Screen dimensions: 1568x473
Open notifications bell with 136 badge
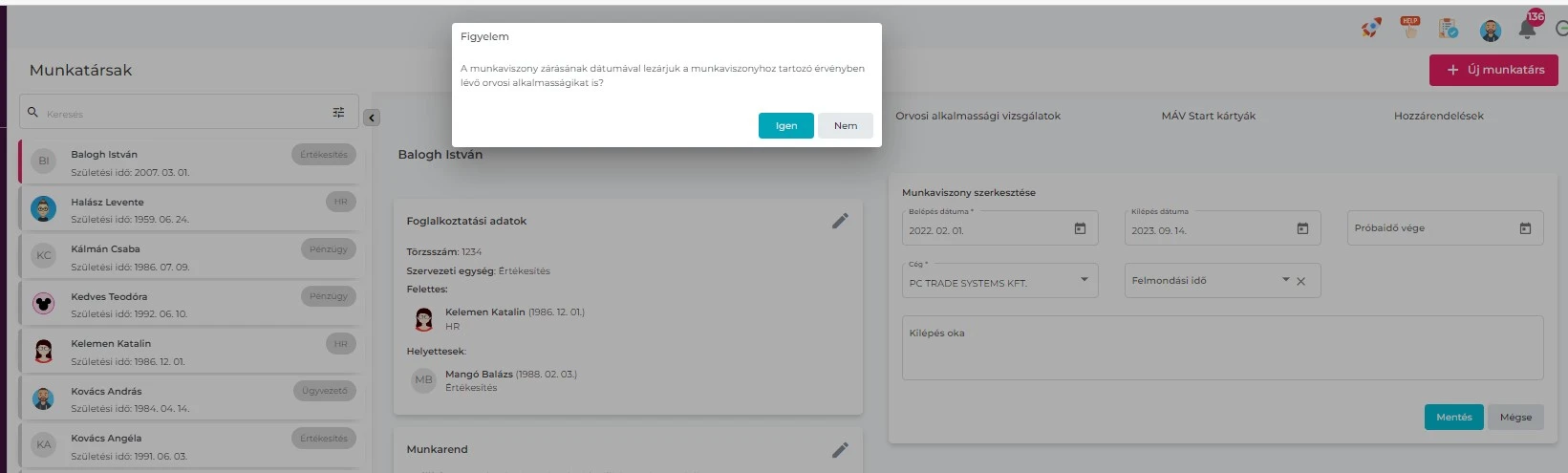click(x=1528, y=29)
